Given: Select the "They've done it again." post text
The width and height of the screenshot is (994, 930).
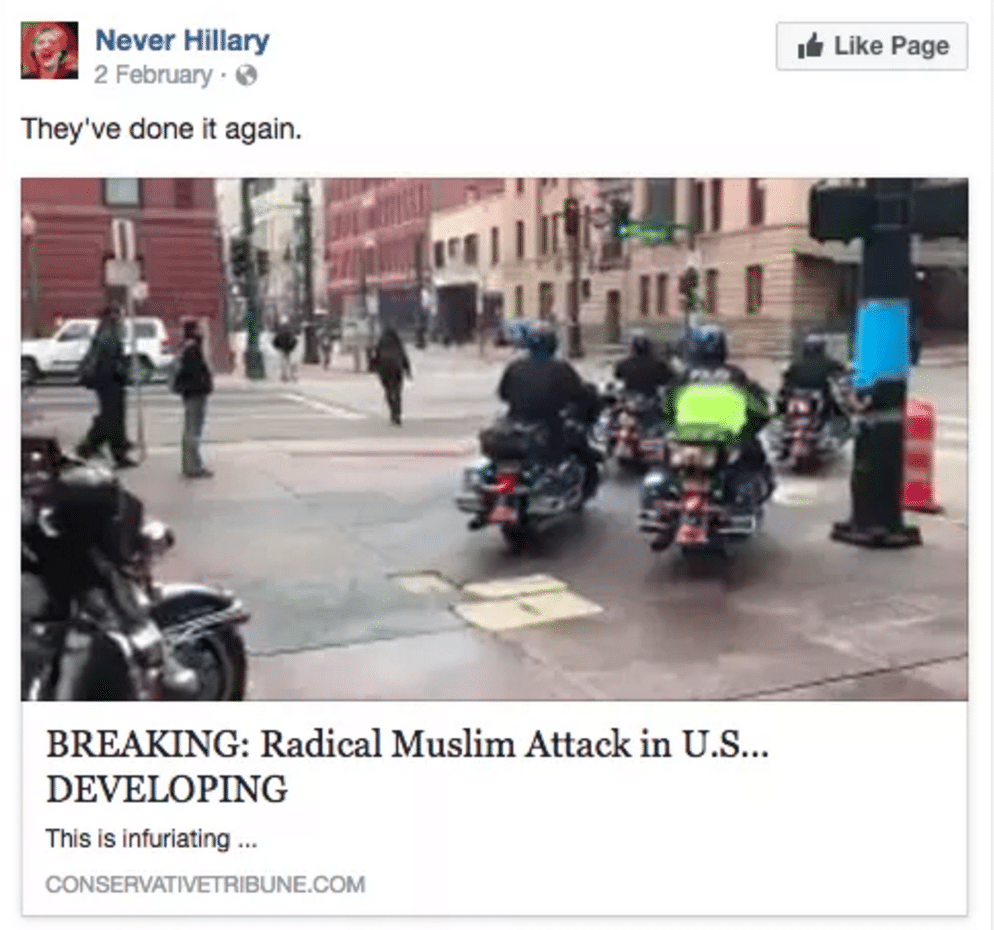Looking at the screenshot, I should coord(162,130).
